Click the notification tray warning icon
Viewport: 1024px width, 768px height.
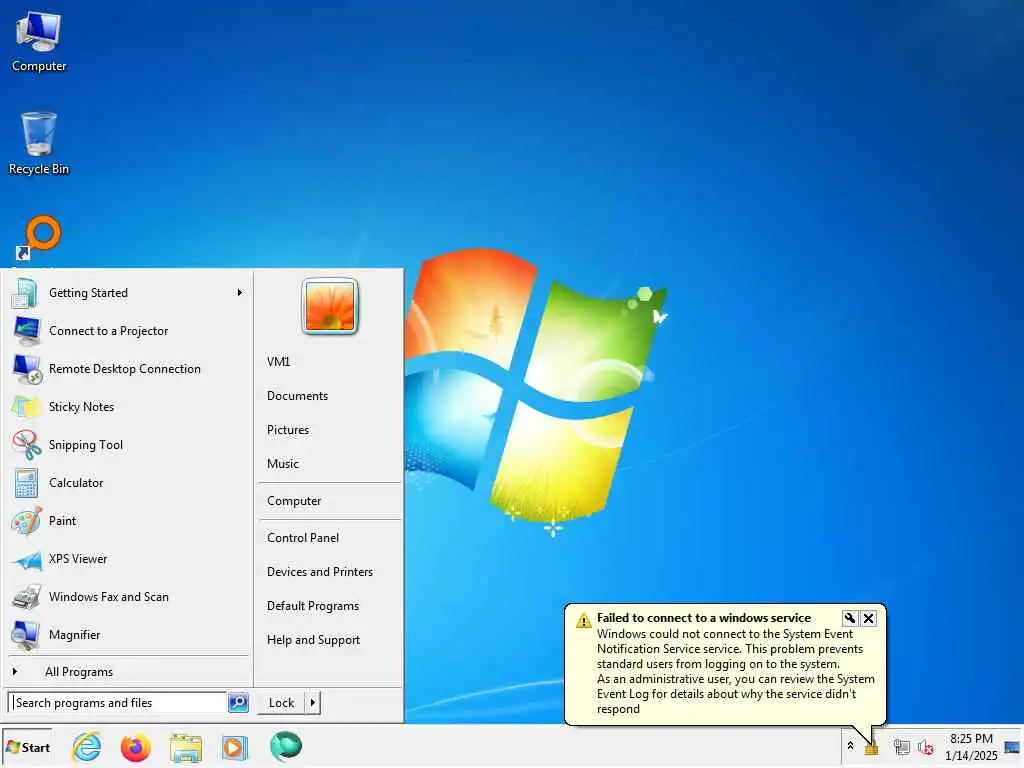871,748
